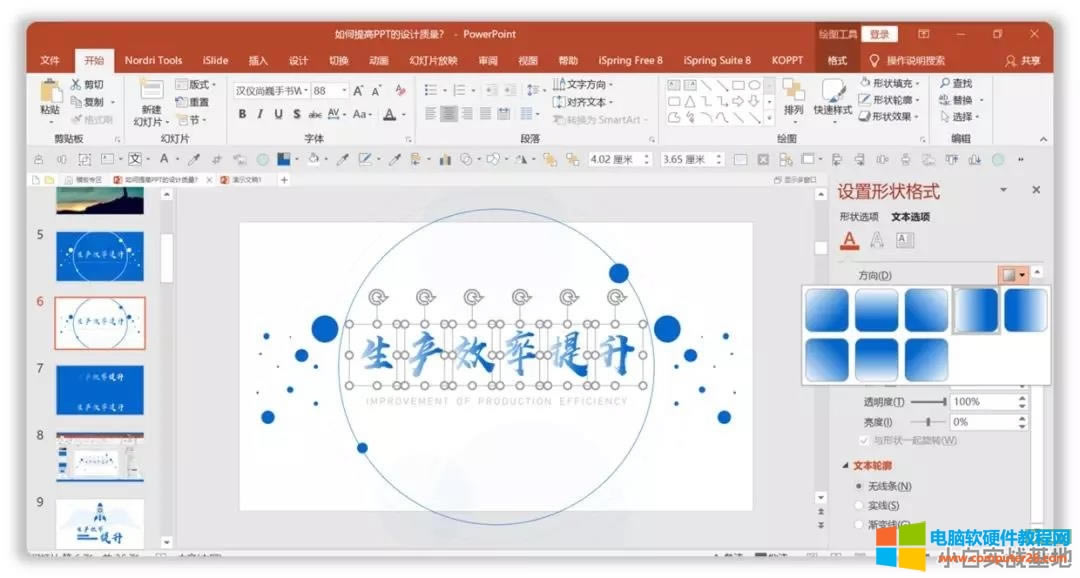Viewport: 1080px width, 578px height.
Task: Click the Underline text icon
Action: click(278, 114)
